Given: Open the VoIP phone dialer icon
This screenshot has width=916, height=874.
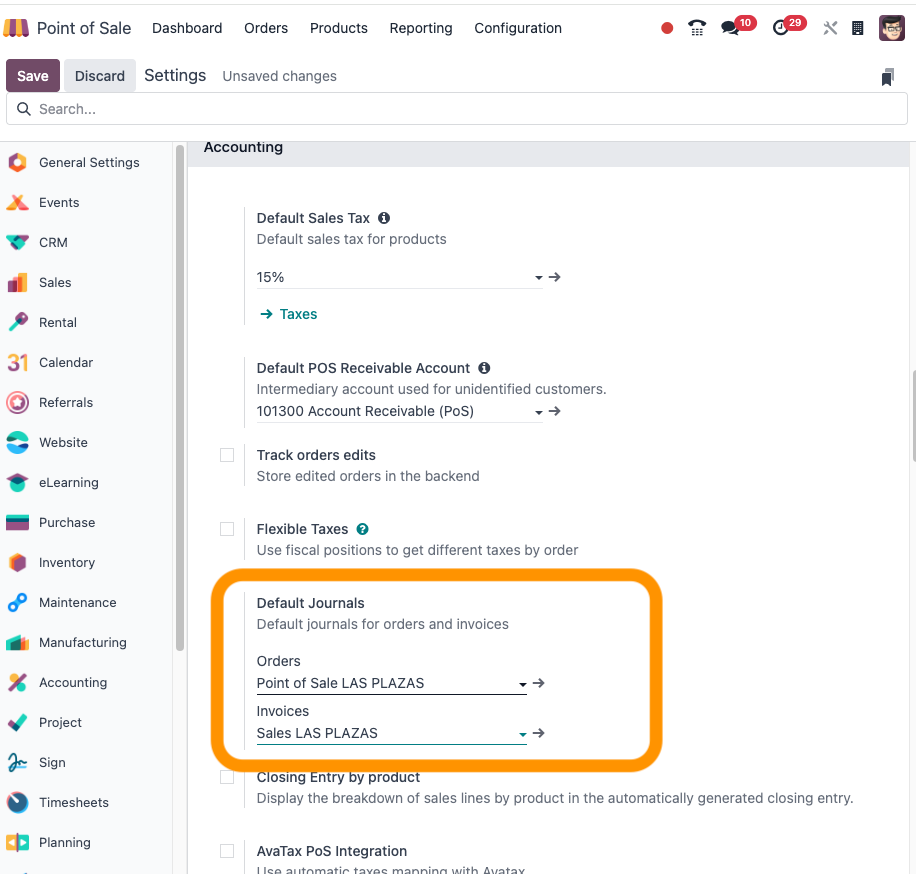Looking at the screenshot, I should (x=696, y=28).
